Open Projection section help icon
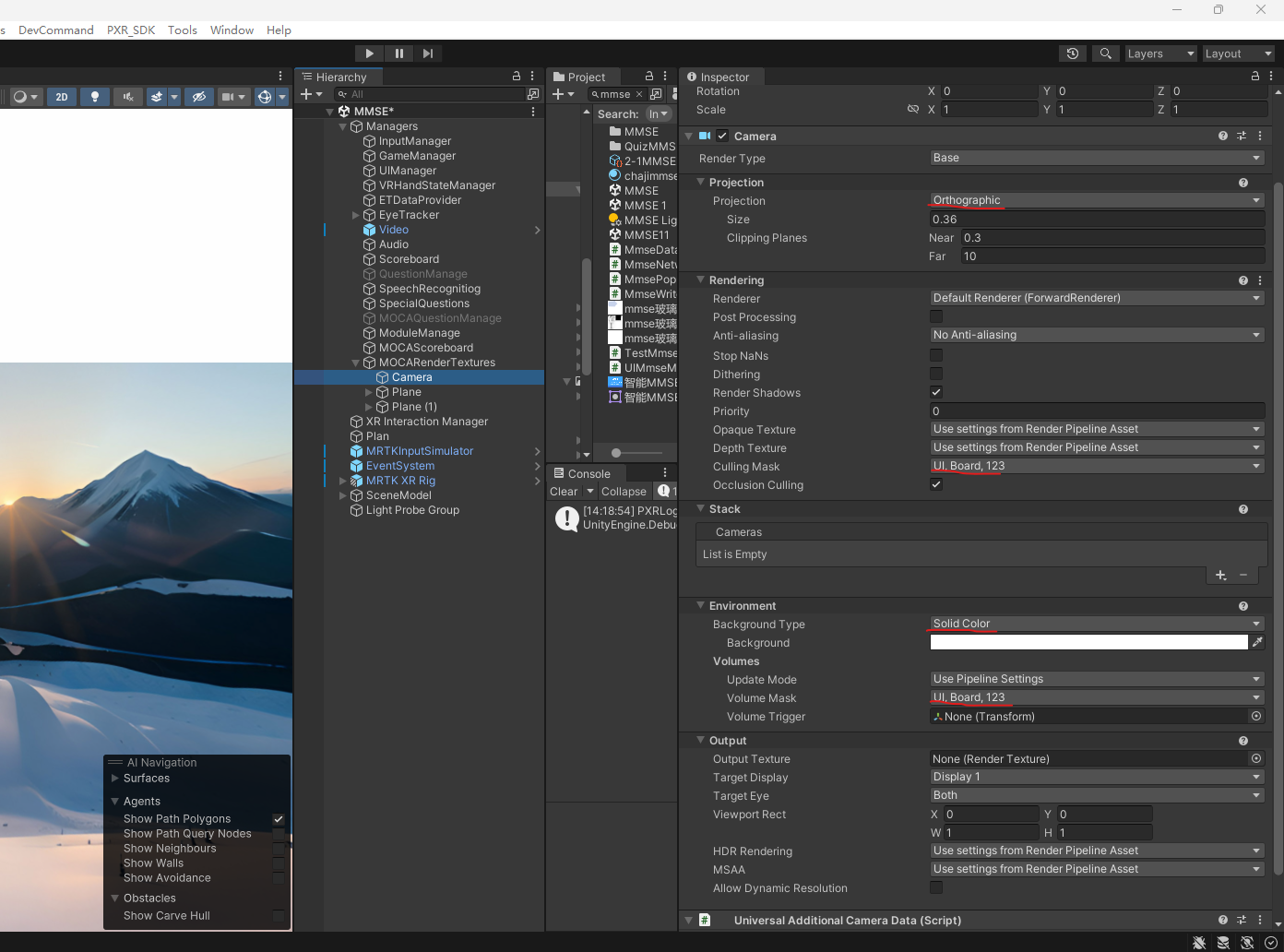This screenshot has height=952, width=1284. [x=1243, y=183]
